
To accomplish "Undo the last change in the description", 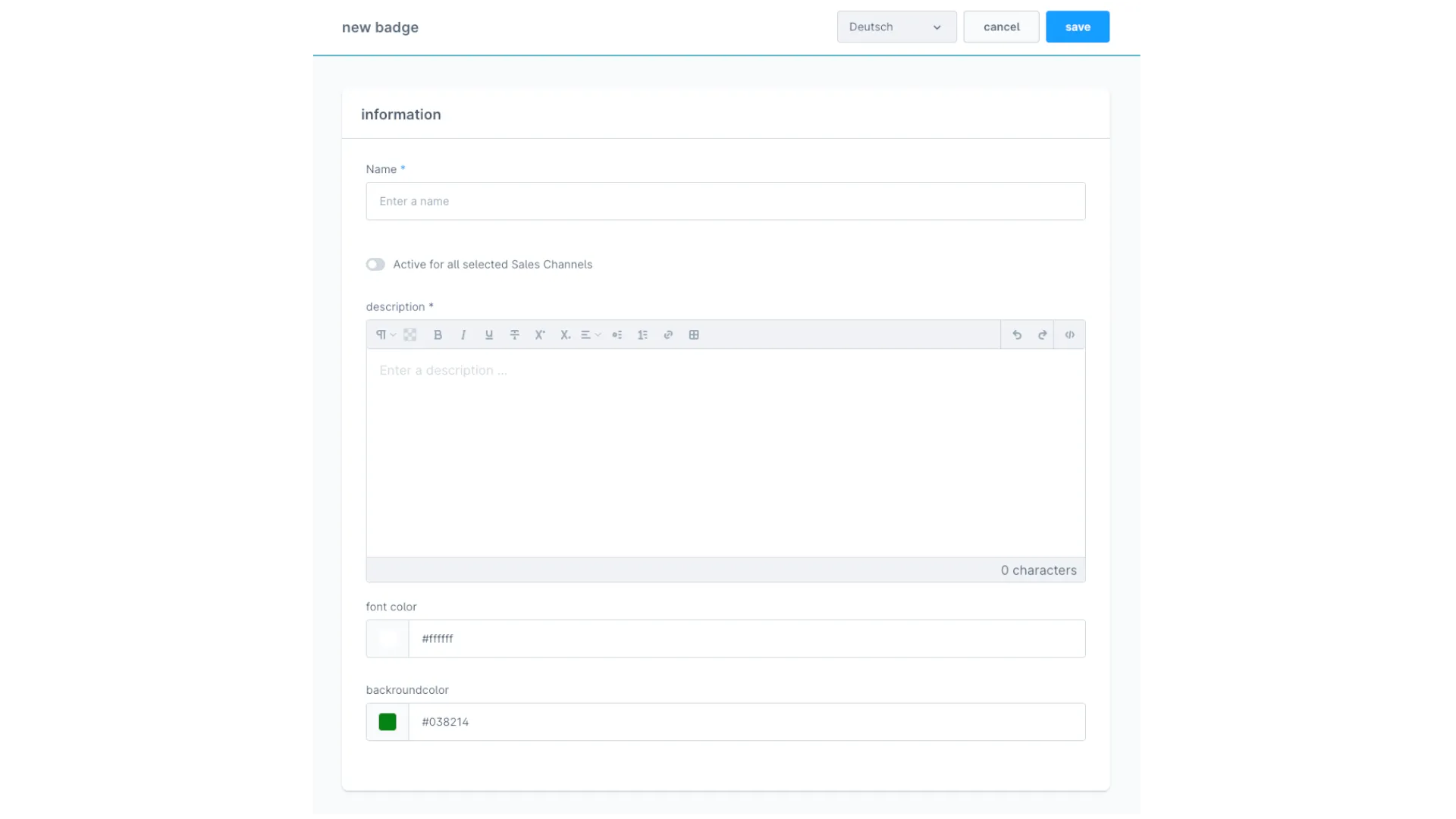I will [1017, 334].
